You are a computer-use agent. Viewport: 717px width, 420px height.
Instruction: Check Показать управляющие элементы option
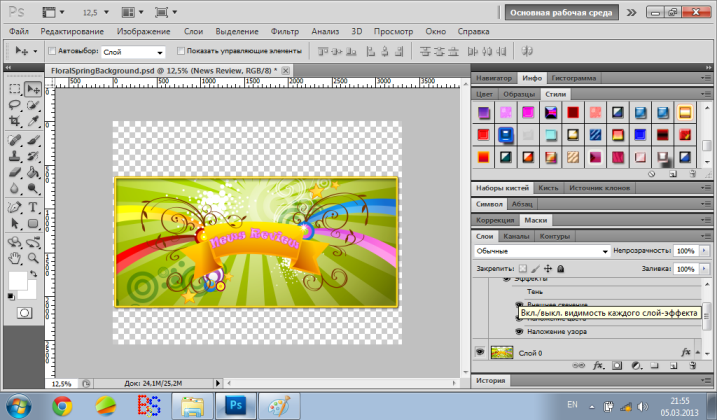pos(180,51)
